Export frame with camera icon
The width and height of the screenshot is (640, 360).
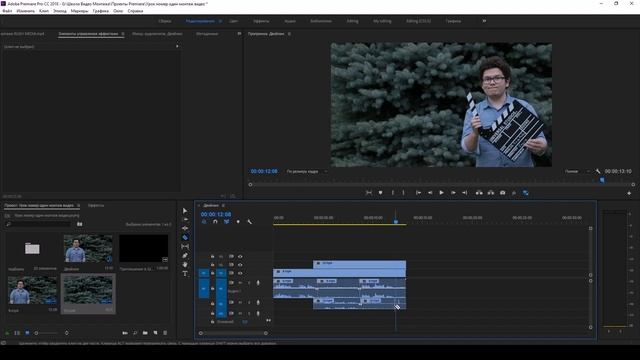502,193
